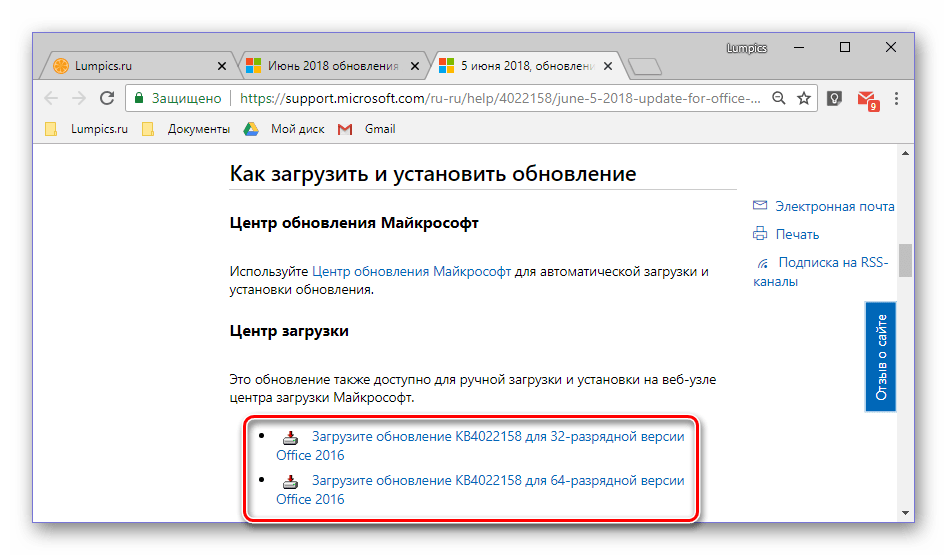
Task: Go back with browser back arrow
Action: pyautogui.click(x=51, y=98)
